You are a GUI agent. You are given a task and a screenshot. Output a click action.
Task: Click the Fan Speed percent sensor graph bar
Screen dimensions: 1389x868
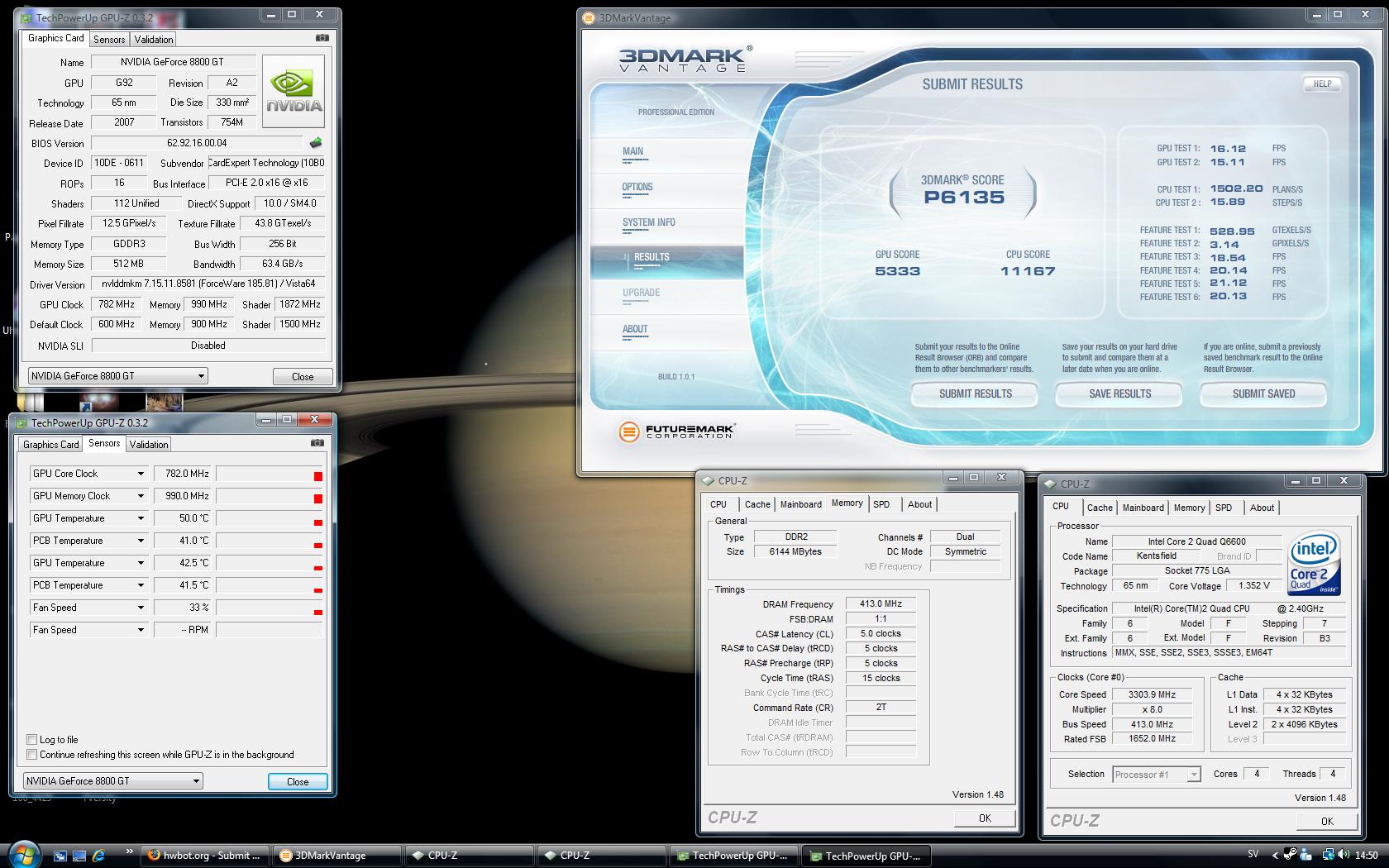coord(270,608)
